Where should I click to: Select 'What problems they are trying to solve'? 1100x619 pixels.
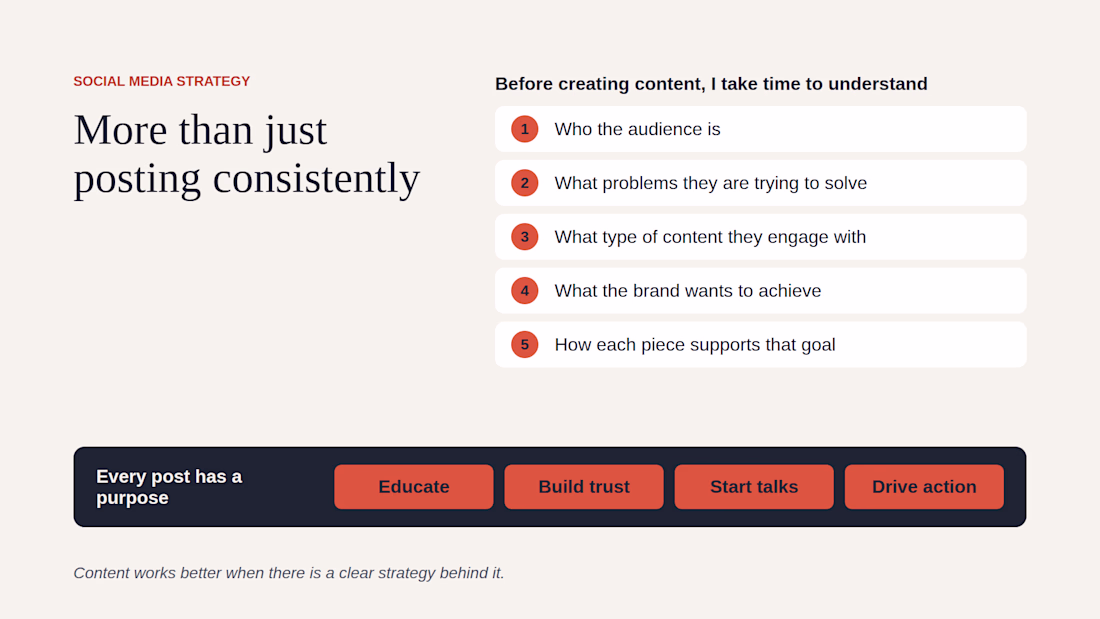pos(760,183)
